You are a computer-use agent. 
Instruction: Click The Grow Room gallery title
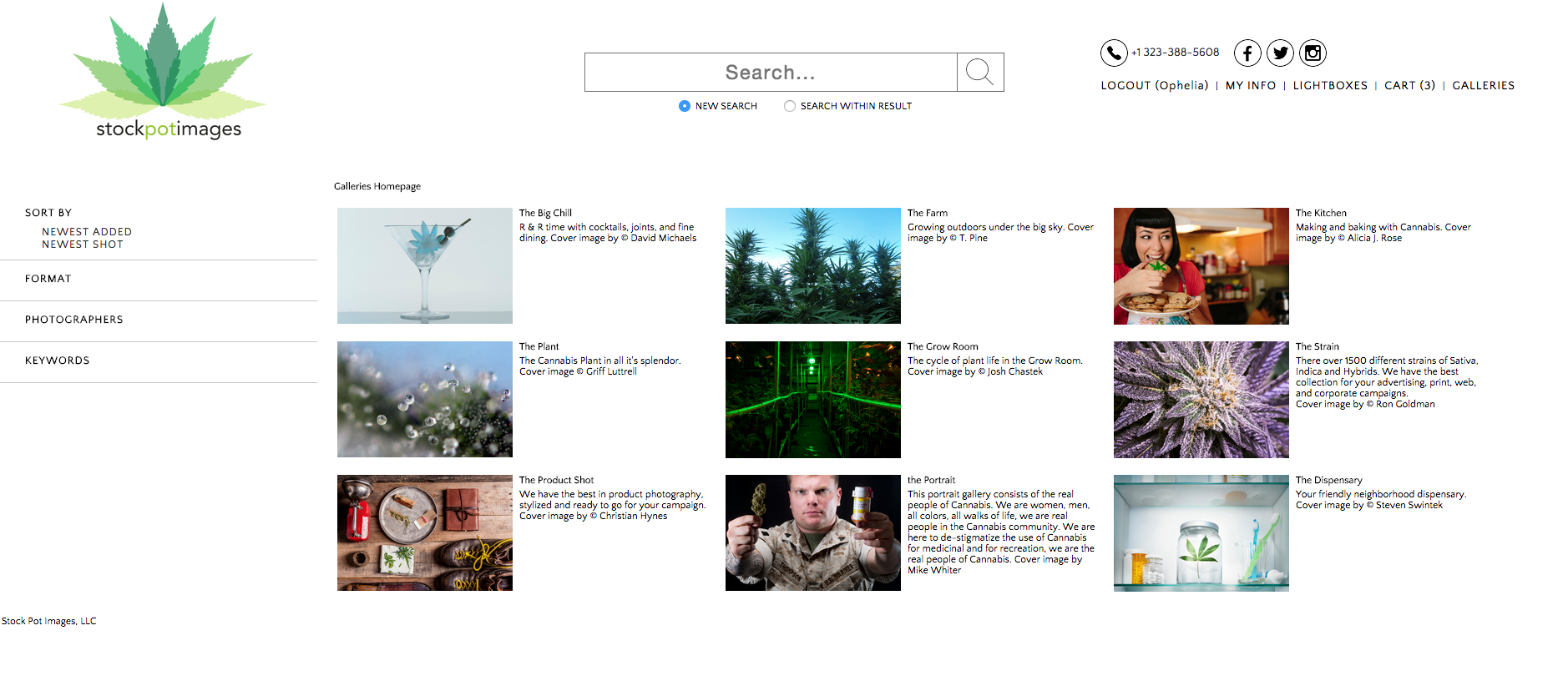(943, 346)
